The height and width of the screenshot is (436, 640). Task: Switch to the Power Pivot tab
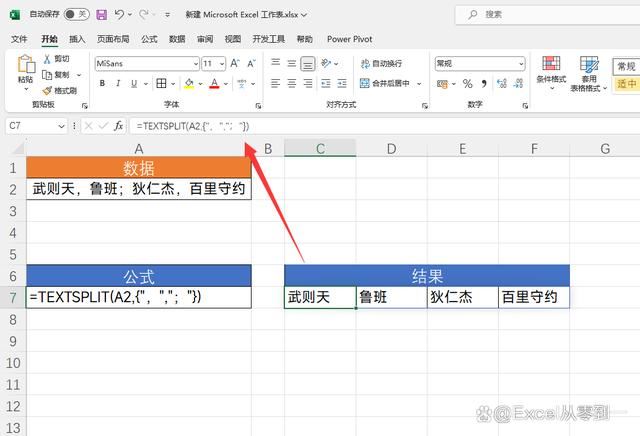click(349, 39)
